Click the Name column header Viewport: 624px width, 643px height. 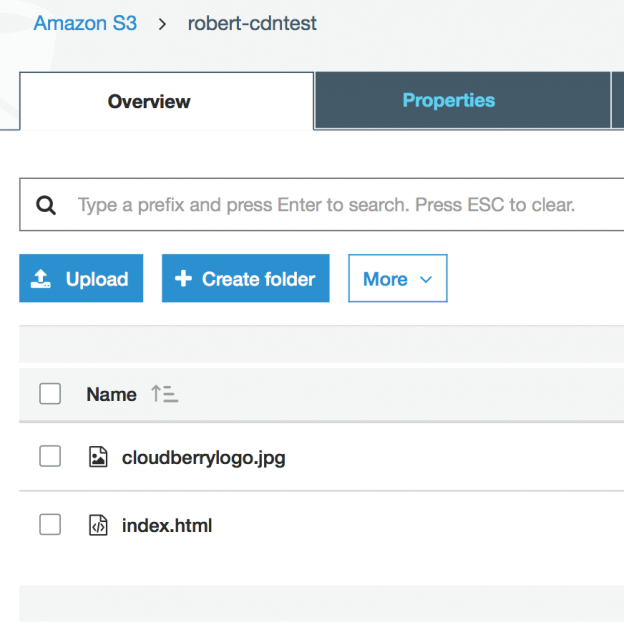click(112, 394)
